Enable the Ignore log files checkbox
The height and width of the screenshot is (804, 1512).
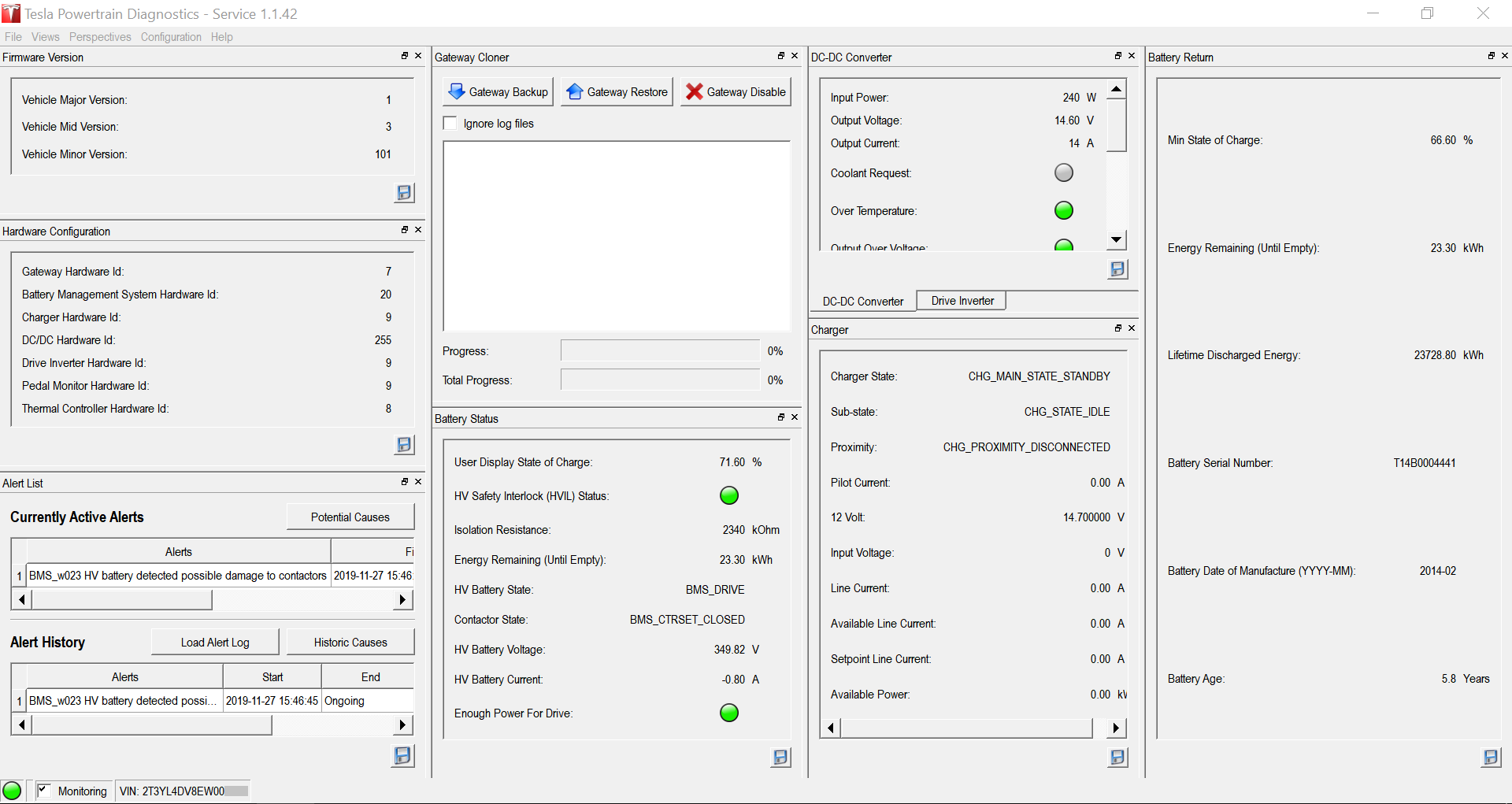pyautogui.click(x=450, y=124)
